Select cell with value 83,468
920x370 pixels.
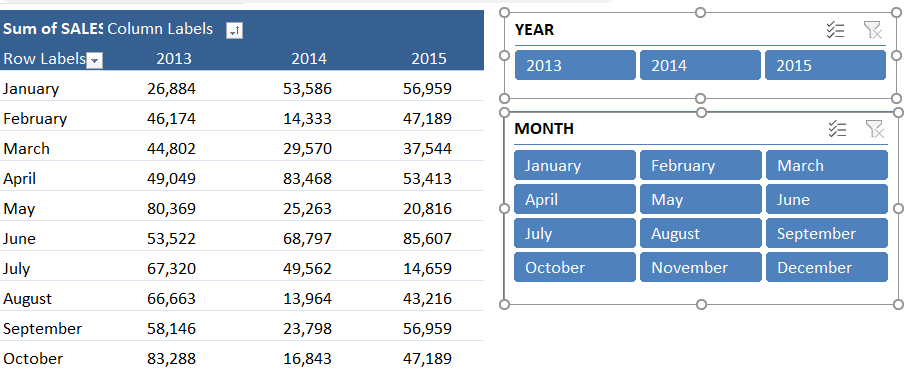point(307,179)
